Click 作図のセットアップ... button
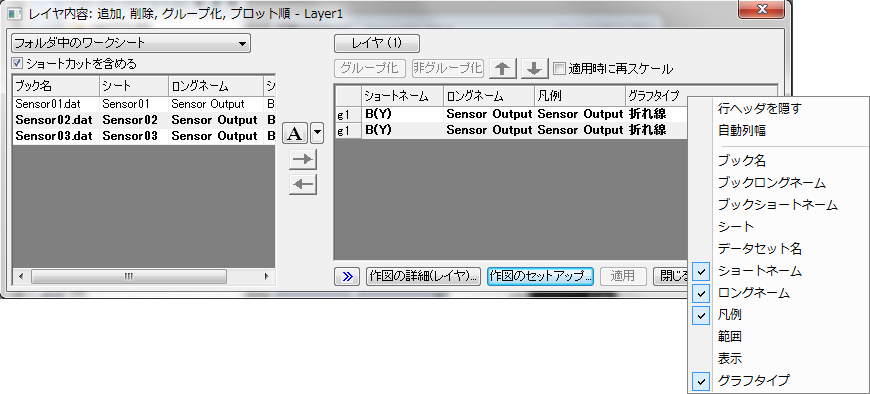 click(x=540, y=276)
